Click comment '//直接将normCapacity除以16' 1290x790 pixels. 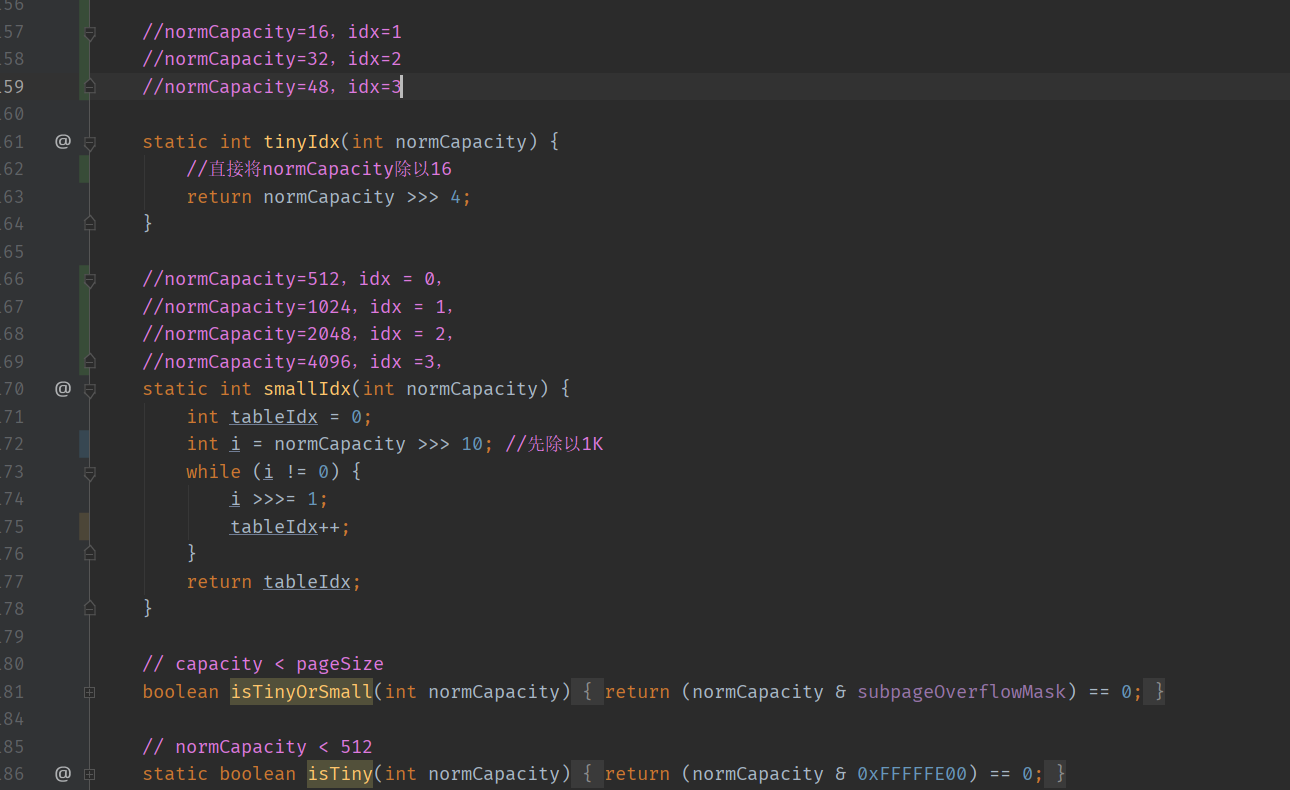(319, 169)
